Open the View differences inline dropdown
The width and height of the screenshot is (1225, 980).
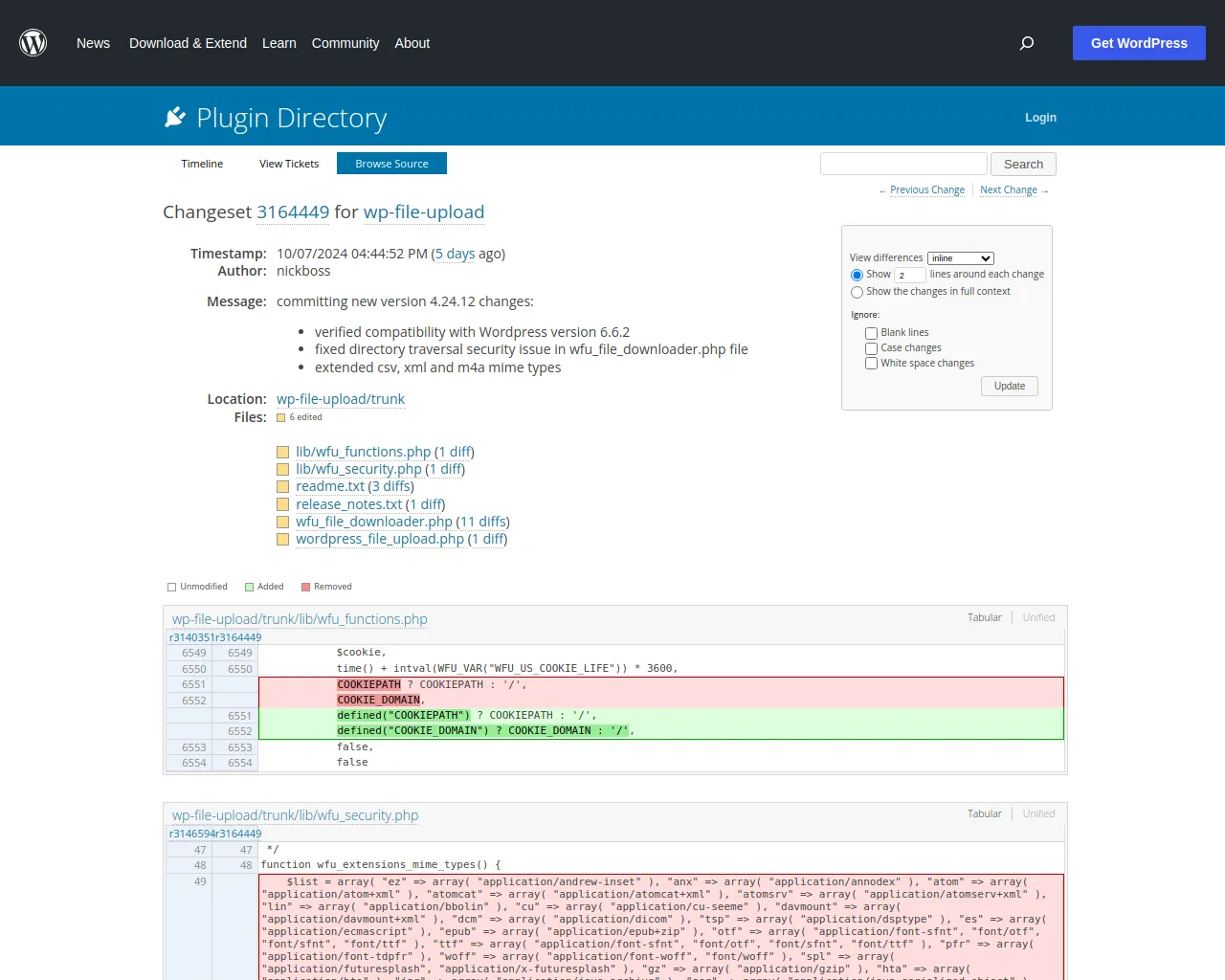point(961,258)
